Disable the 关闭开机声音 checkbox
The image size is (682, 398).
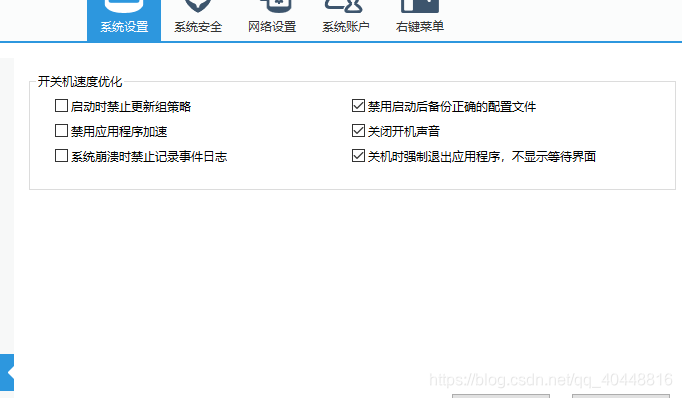358,130
